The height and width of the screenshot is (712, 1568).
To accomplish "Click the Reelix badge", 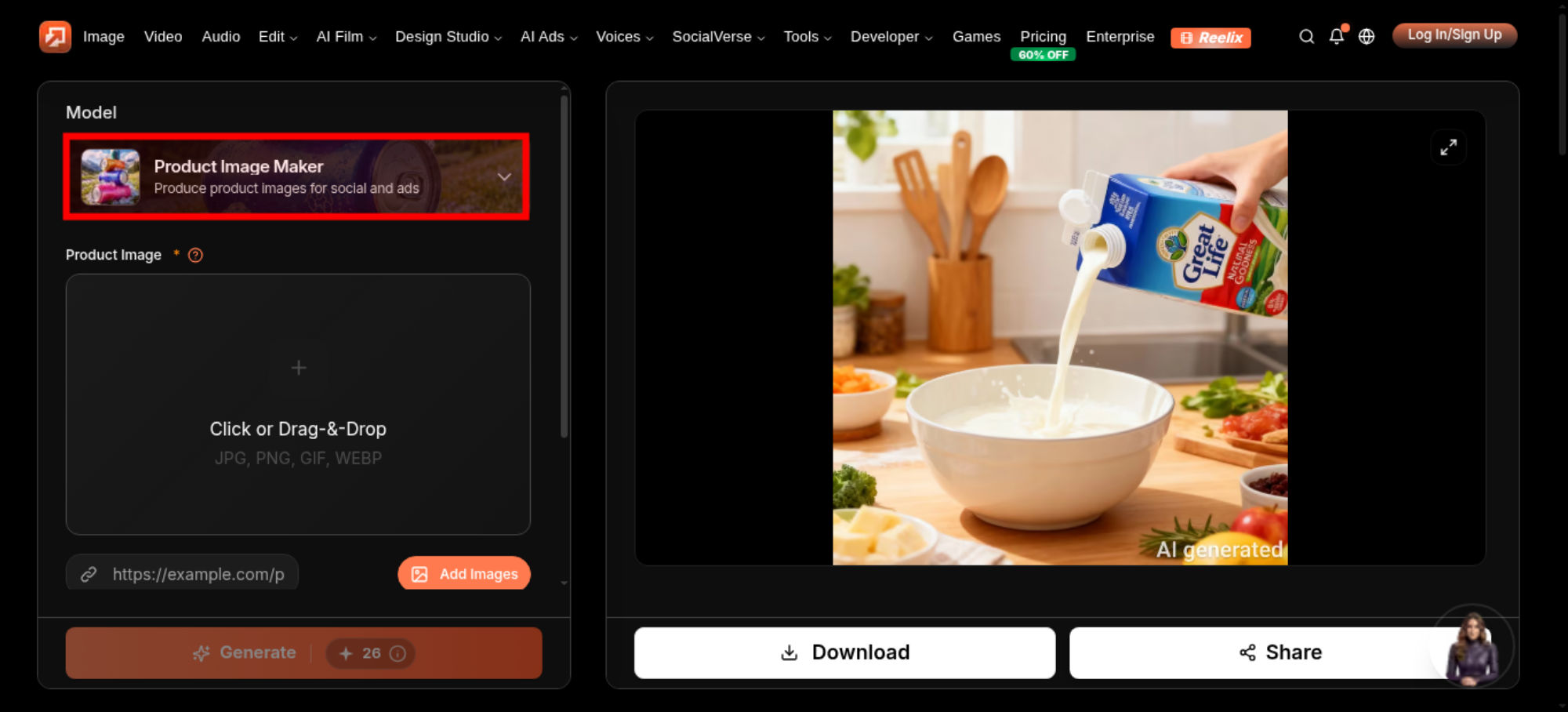I will coord(1210,38).
